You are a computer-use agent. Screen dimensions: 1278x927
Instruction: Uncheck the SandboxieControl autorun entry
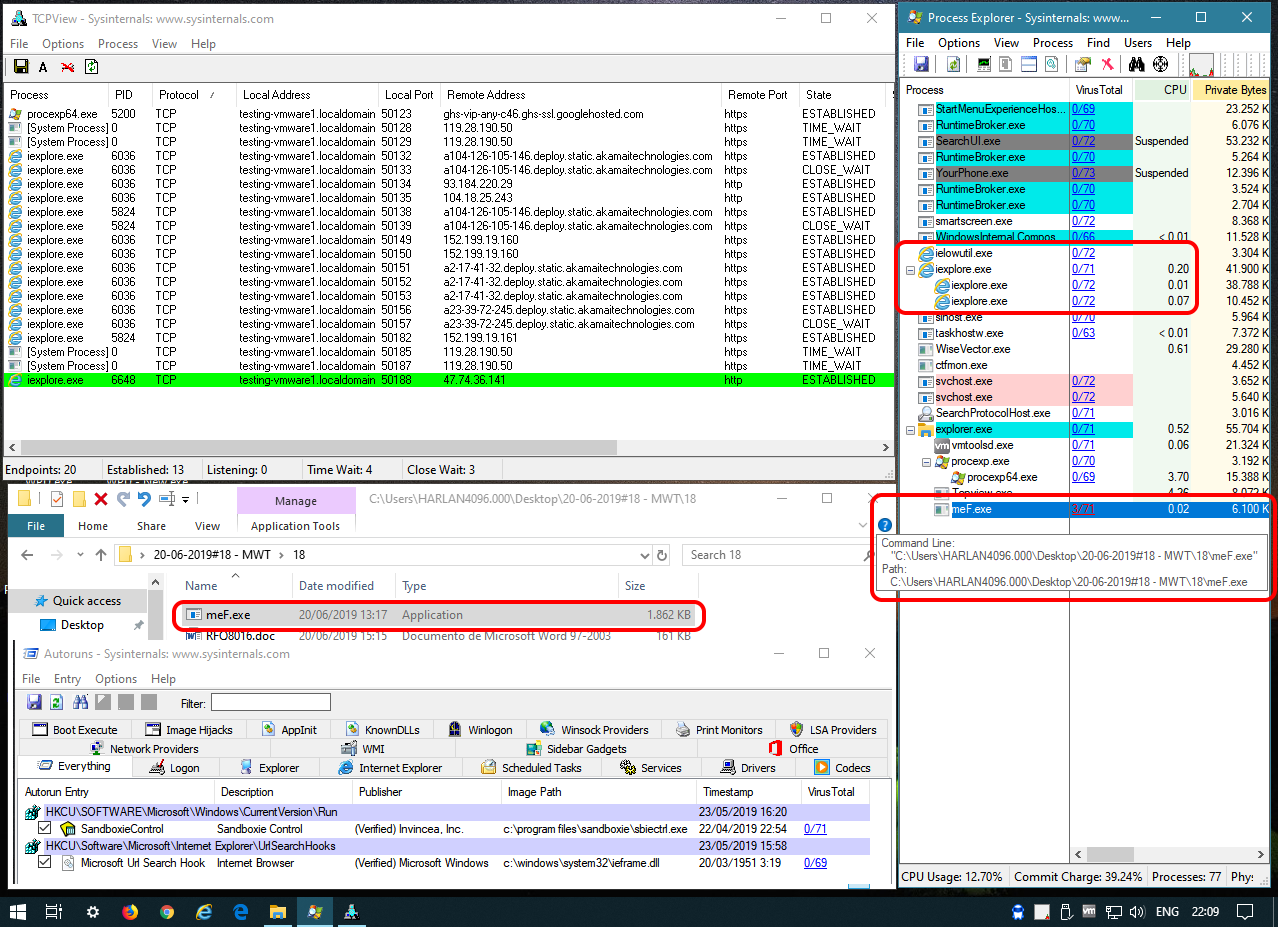click(44, 829)
